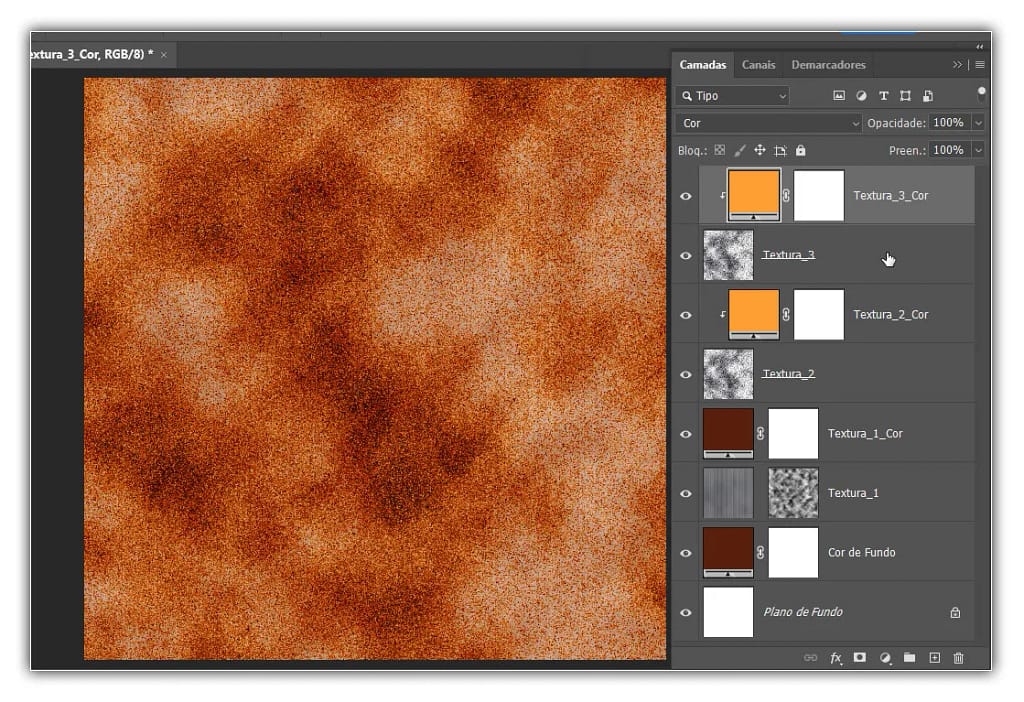
Task: Open the layers panel hamburger menu
Action: 979,65
